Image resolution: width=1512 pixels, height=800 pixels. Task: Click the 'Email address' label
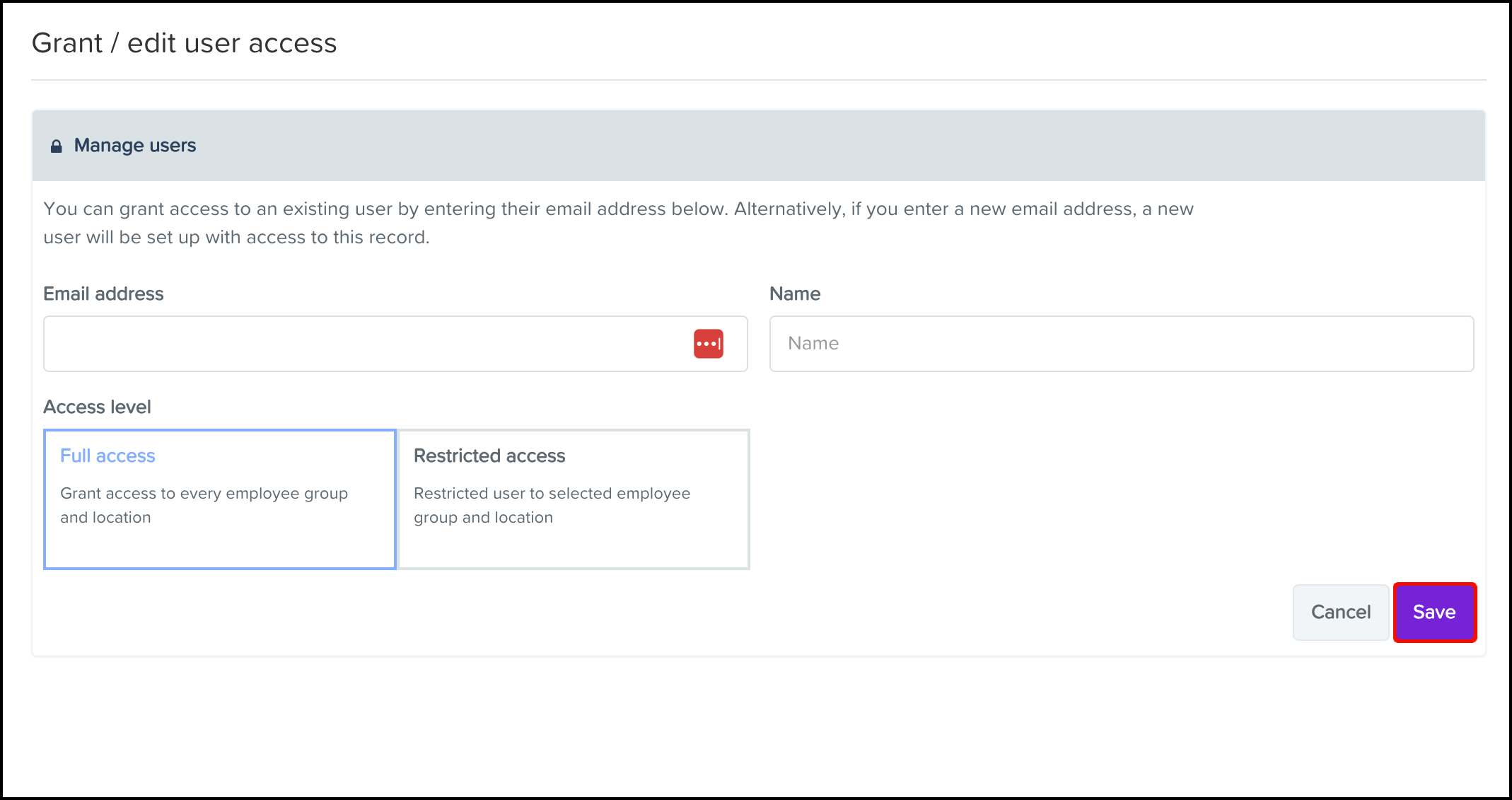click(x=103, y=294)
